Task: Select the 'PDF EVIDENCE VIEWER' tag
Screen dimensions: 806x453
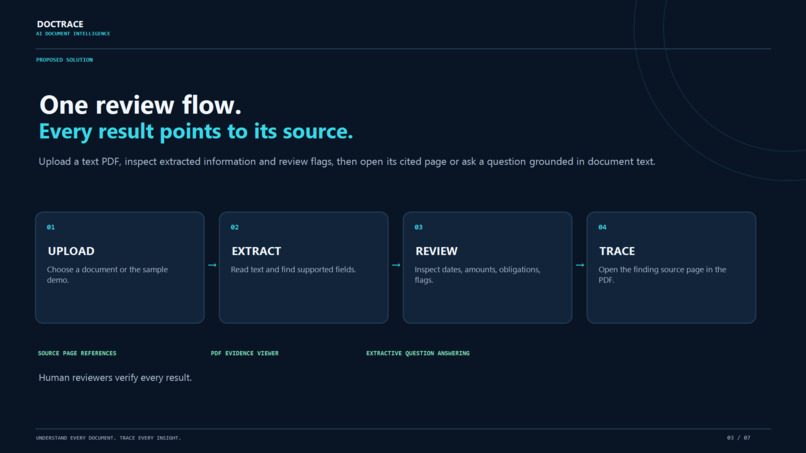Action: click(x=245, y=353)
